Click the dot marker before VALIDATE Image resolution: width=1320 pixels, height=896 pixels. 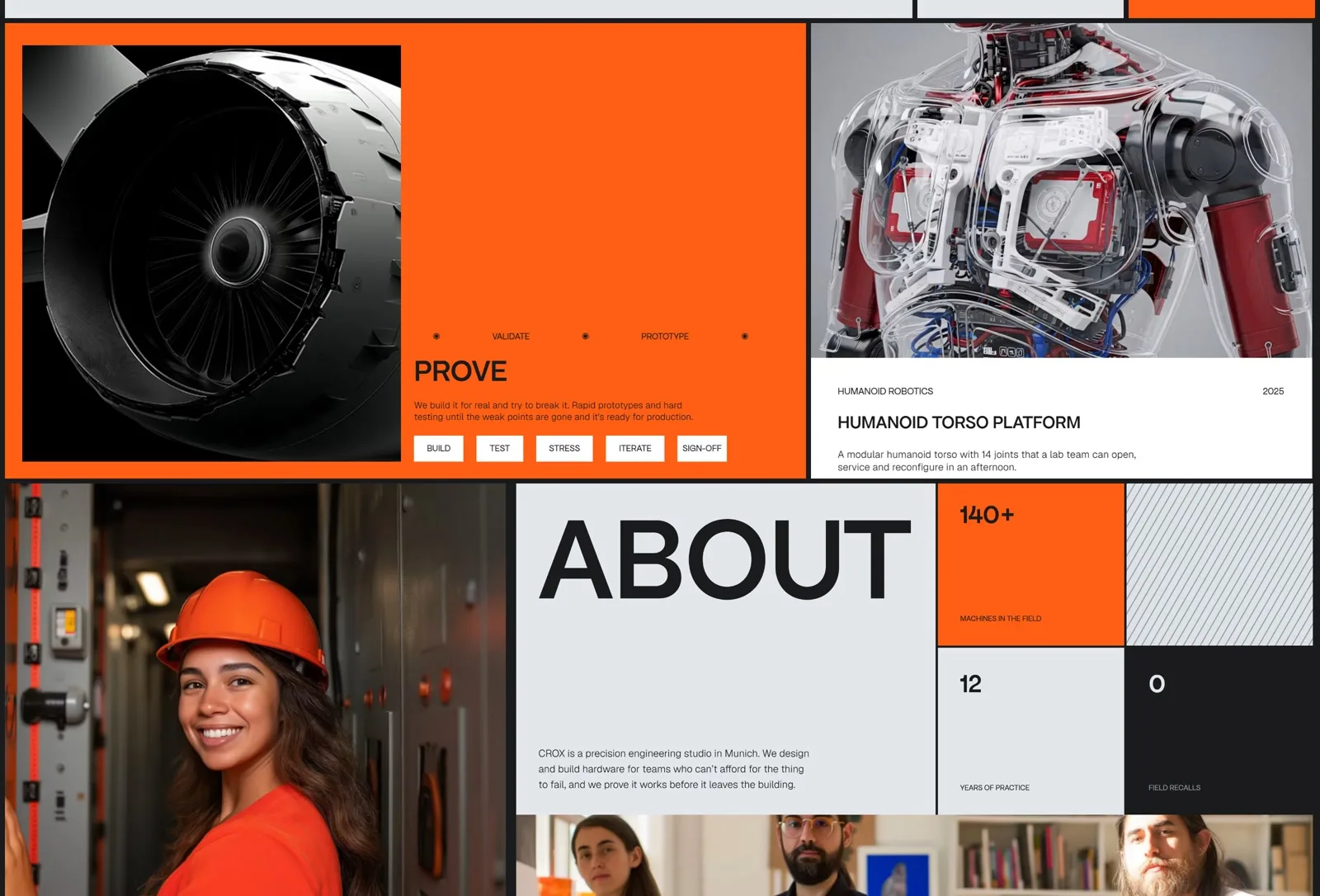point(436,337)
